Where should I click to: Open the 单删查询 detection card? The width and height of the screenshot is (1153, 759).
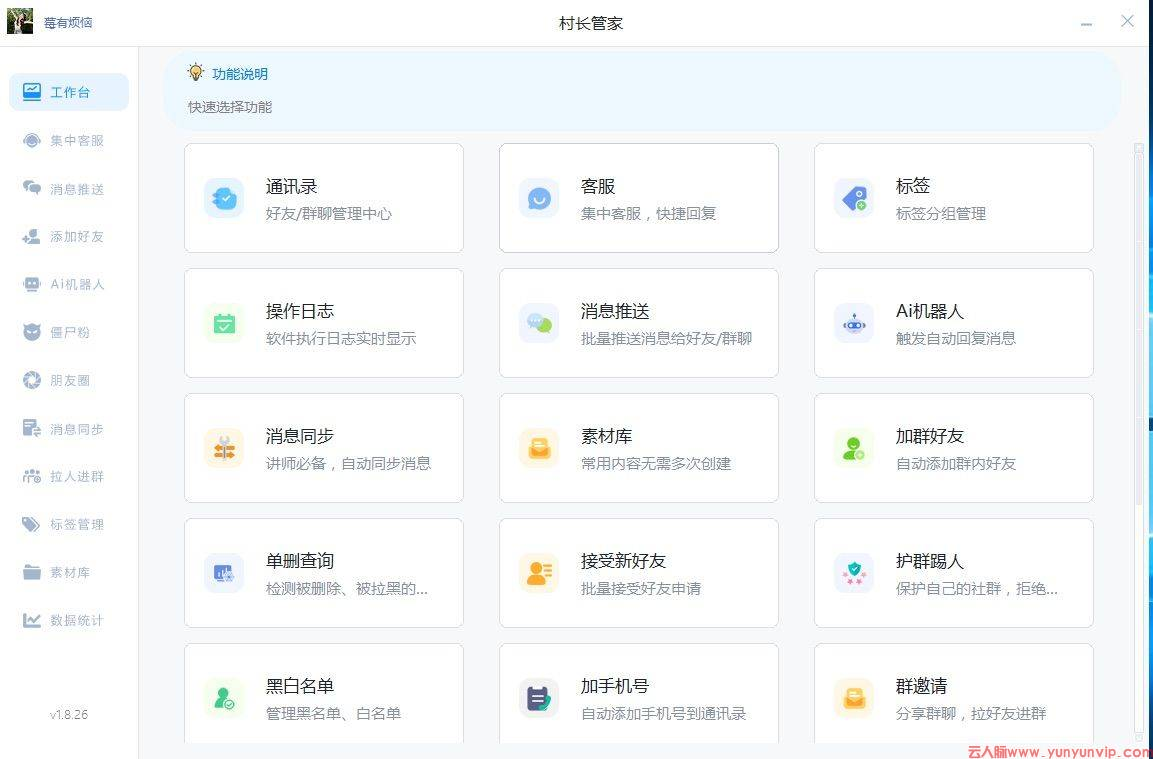point(323,572)
